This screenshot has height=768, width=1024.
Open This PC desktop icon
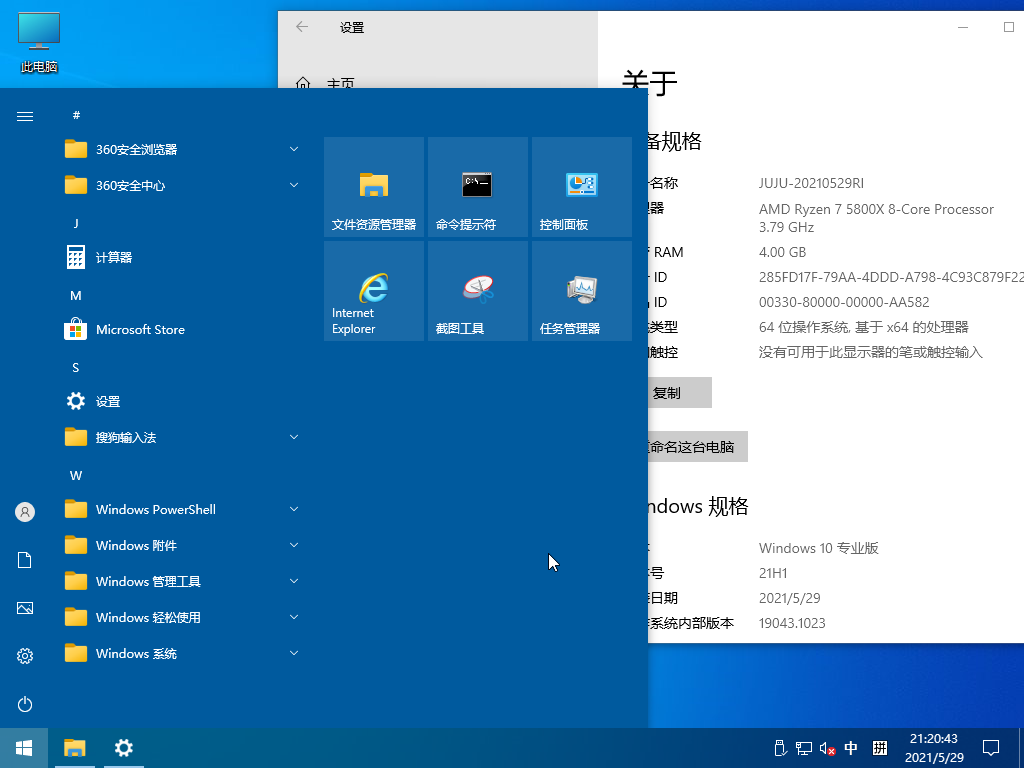coord(39,42)
